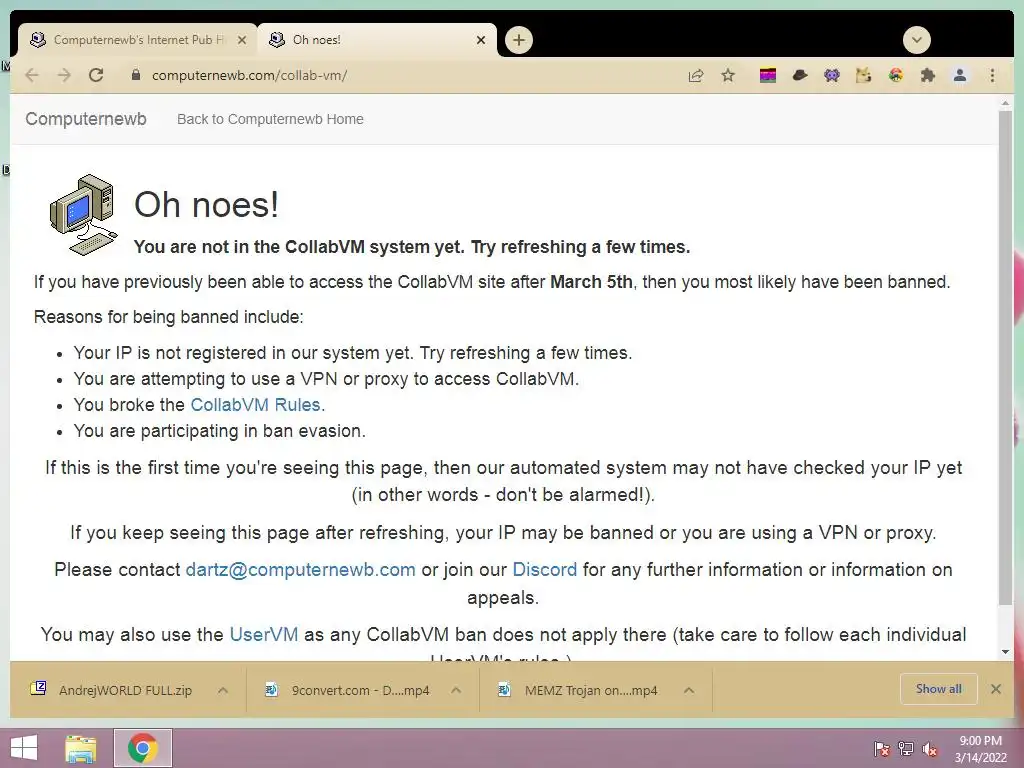Open the Chrome profile avatar

point(960,76)
